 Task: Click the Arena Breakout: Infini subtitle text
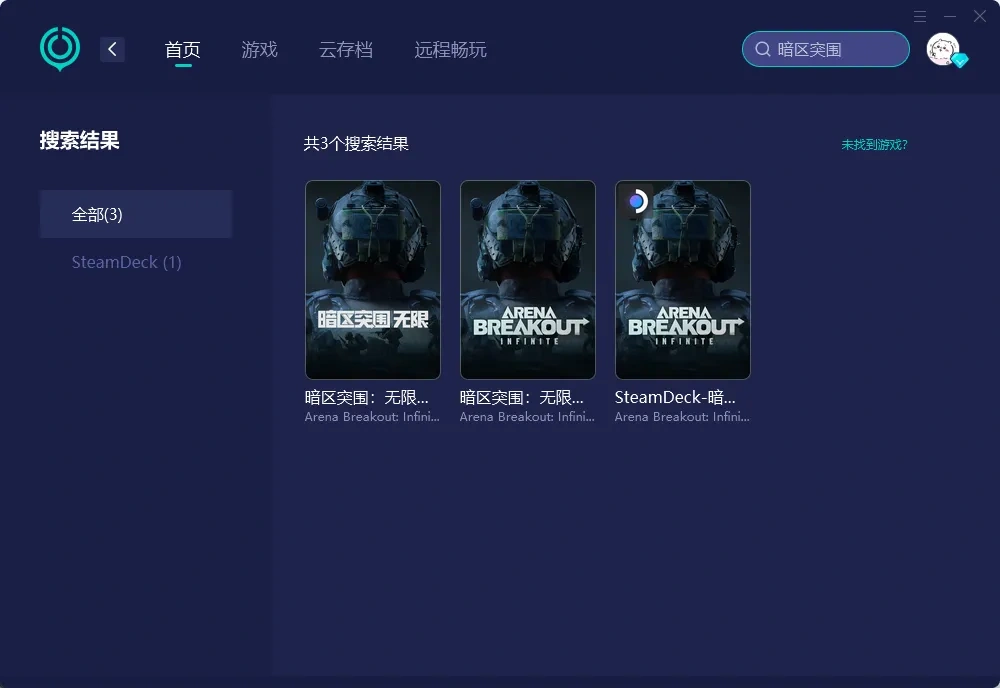pyautogui.click(x=372, y=417)
